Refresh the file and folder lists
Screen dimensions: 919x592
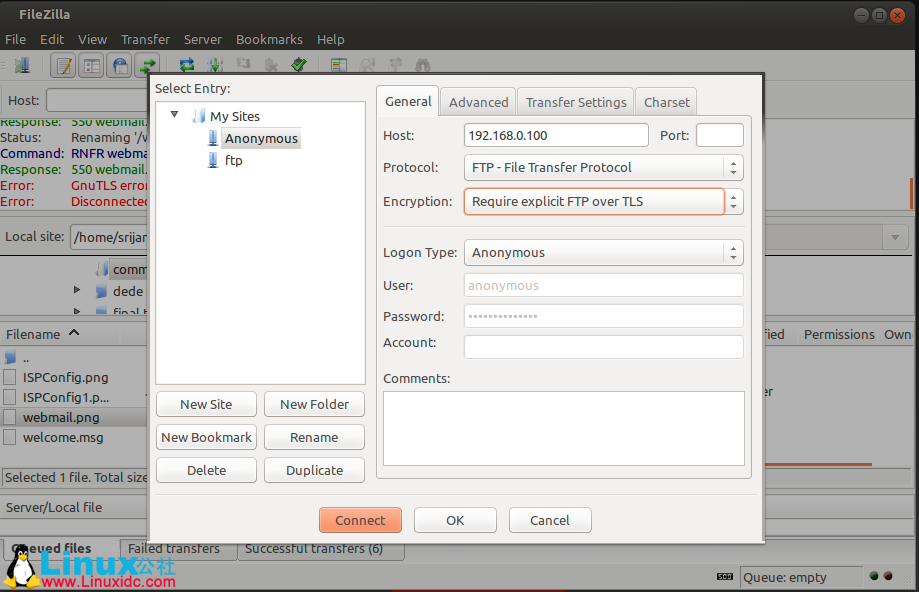(187, 63)
